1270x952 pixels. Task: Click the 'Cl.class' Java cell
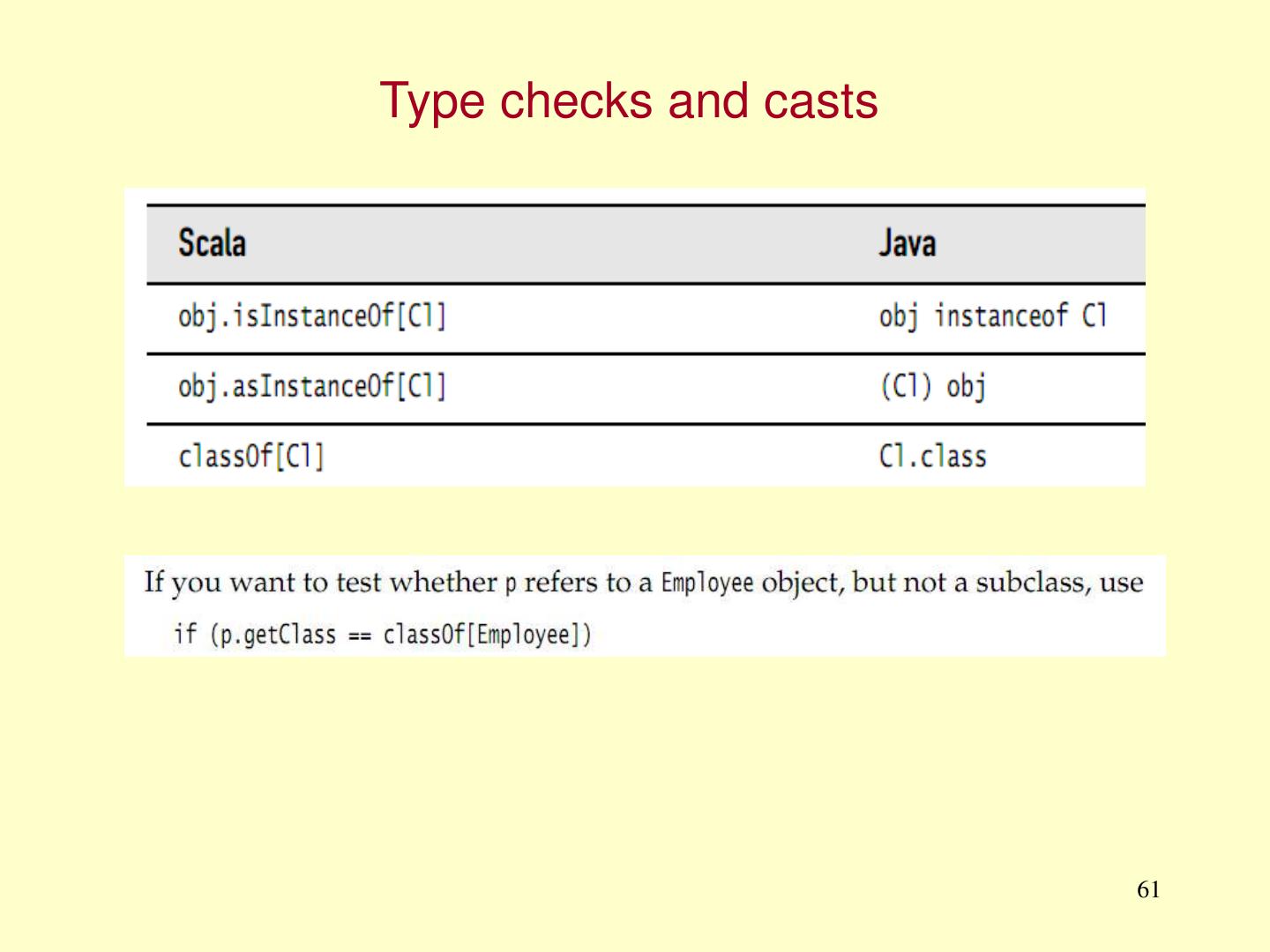click(932, 457)
